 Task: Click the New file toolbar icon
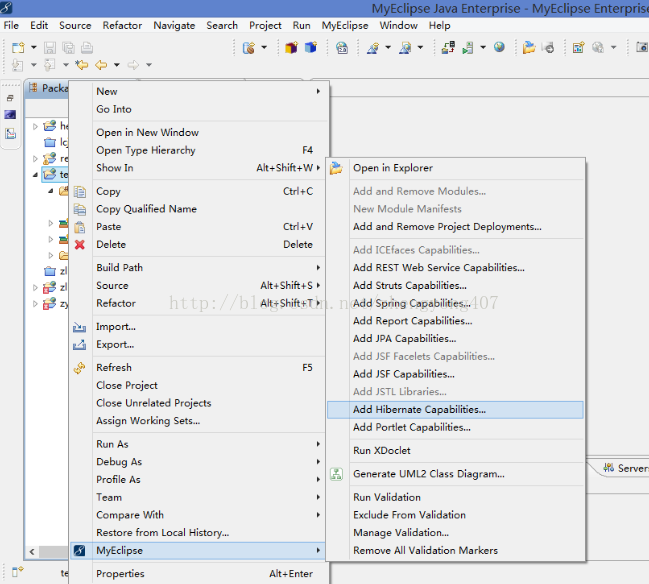pyautogui.click(x=18, y=48)
